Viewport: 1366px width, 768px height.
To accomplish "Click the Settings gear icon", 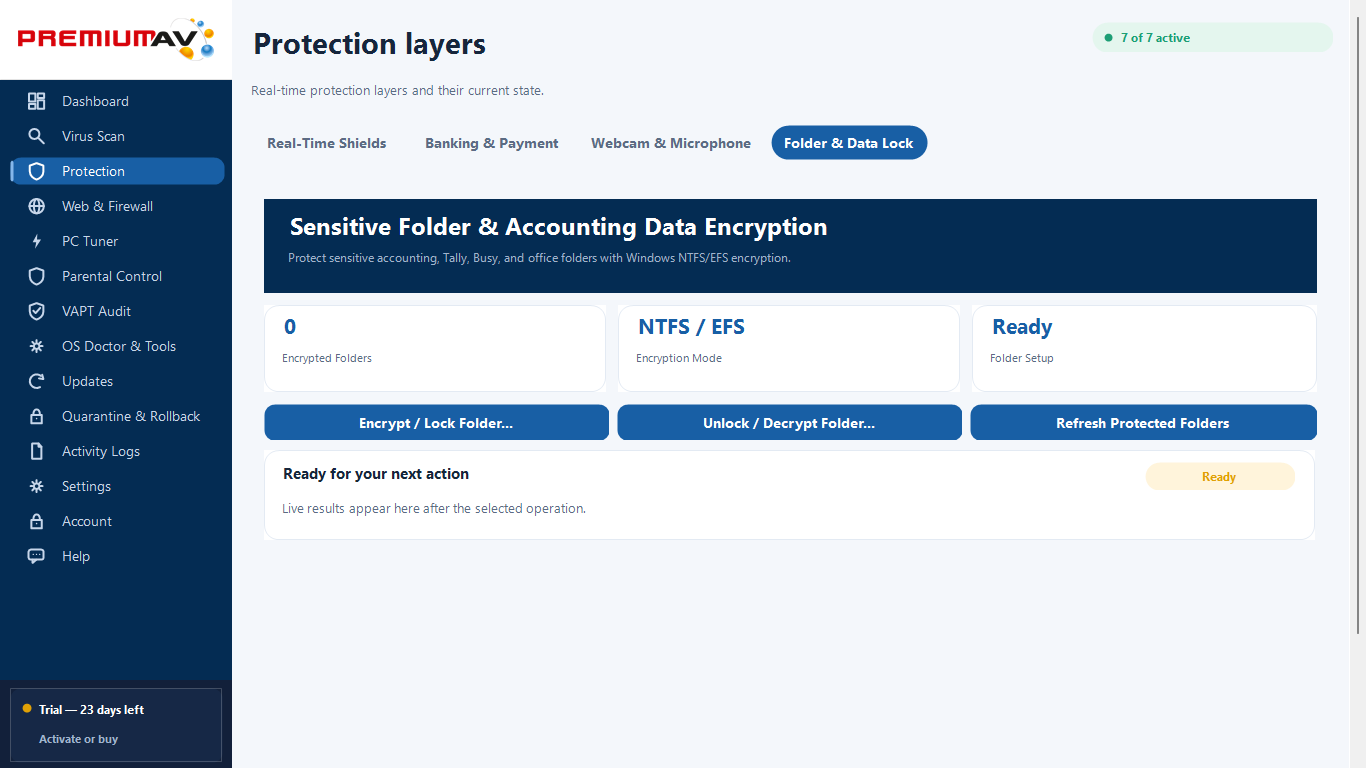I will tap(37, 486).
